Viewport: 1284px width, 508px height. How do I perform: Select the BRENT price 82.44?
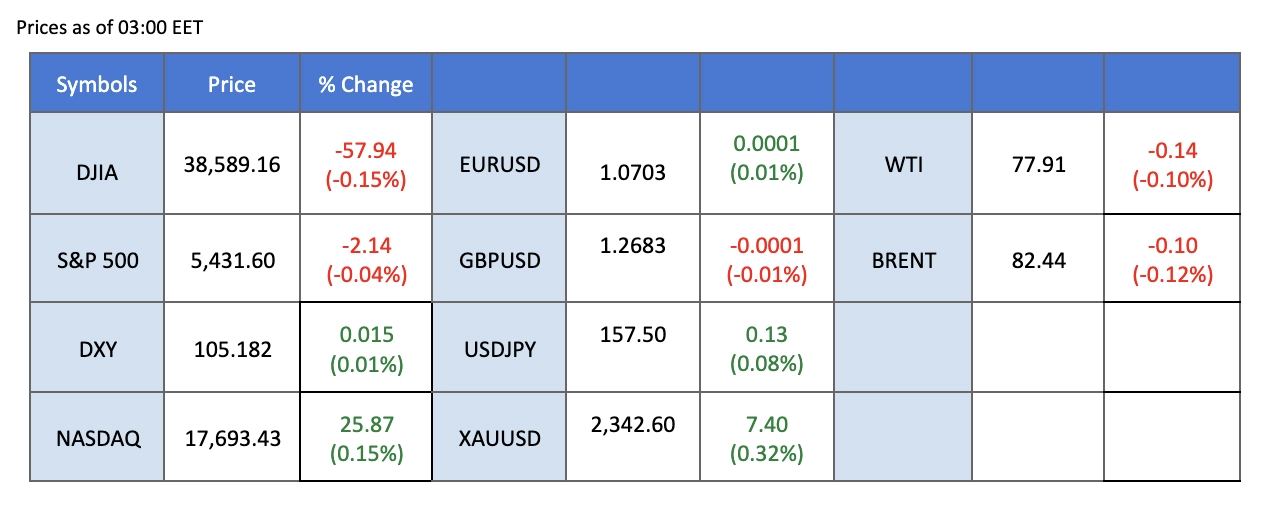point(1037,261)
